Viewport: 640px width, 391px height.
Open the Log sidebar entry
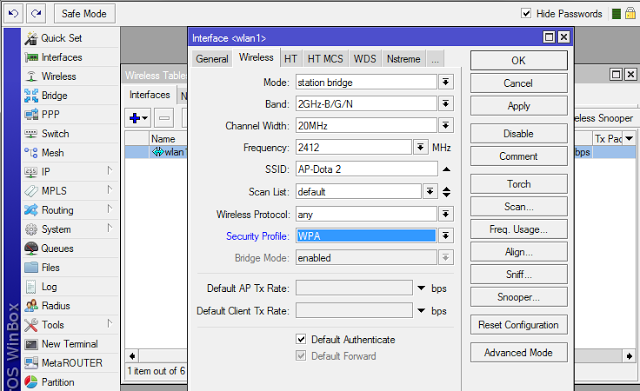click(71, 287)
